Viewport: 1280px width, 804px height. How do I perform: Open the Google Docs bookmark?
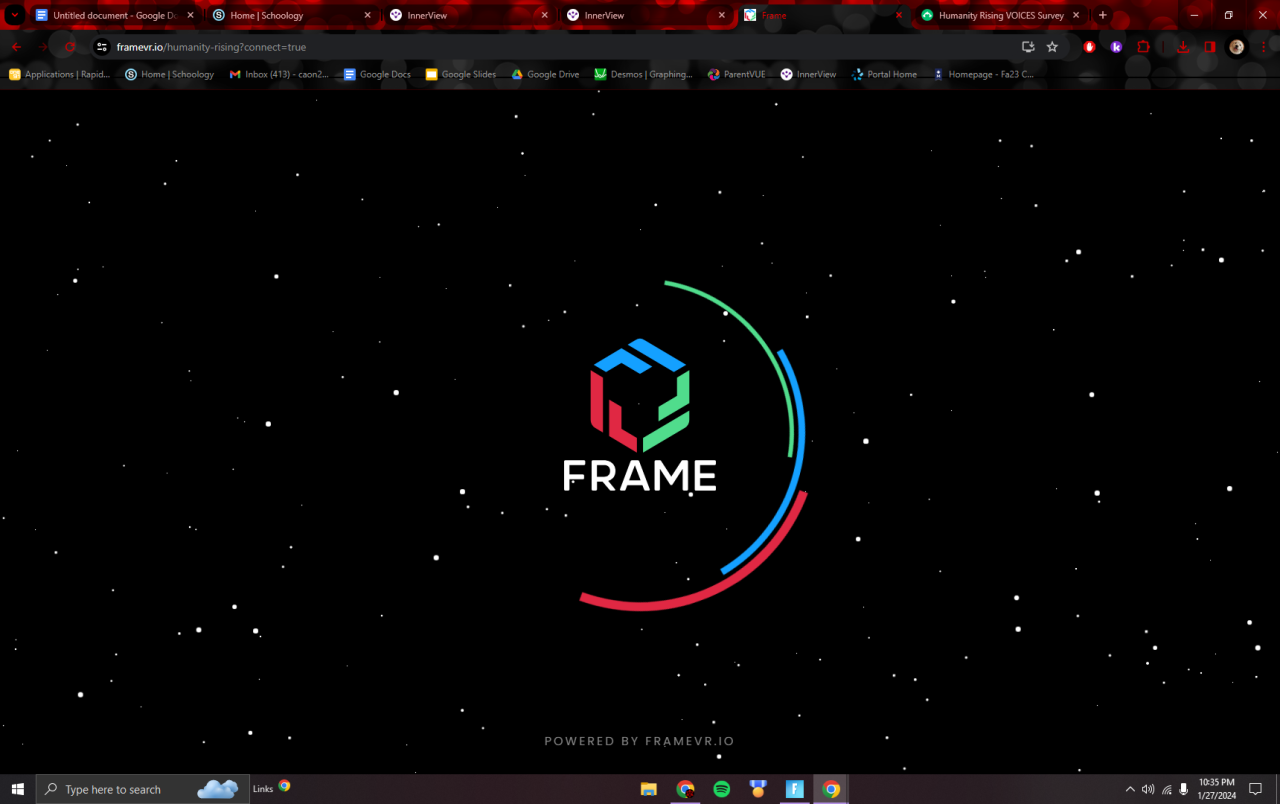click(x=377, y=74)
